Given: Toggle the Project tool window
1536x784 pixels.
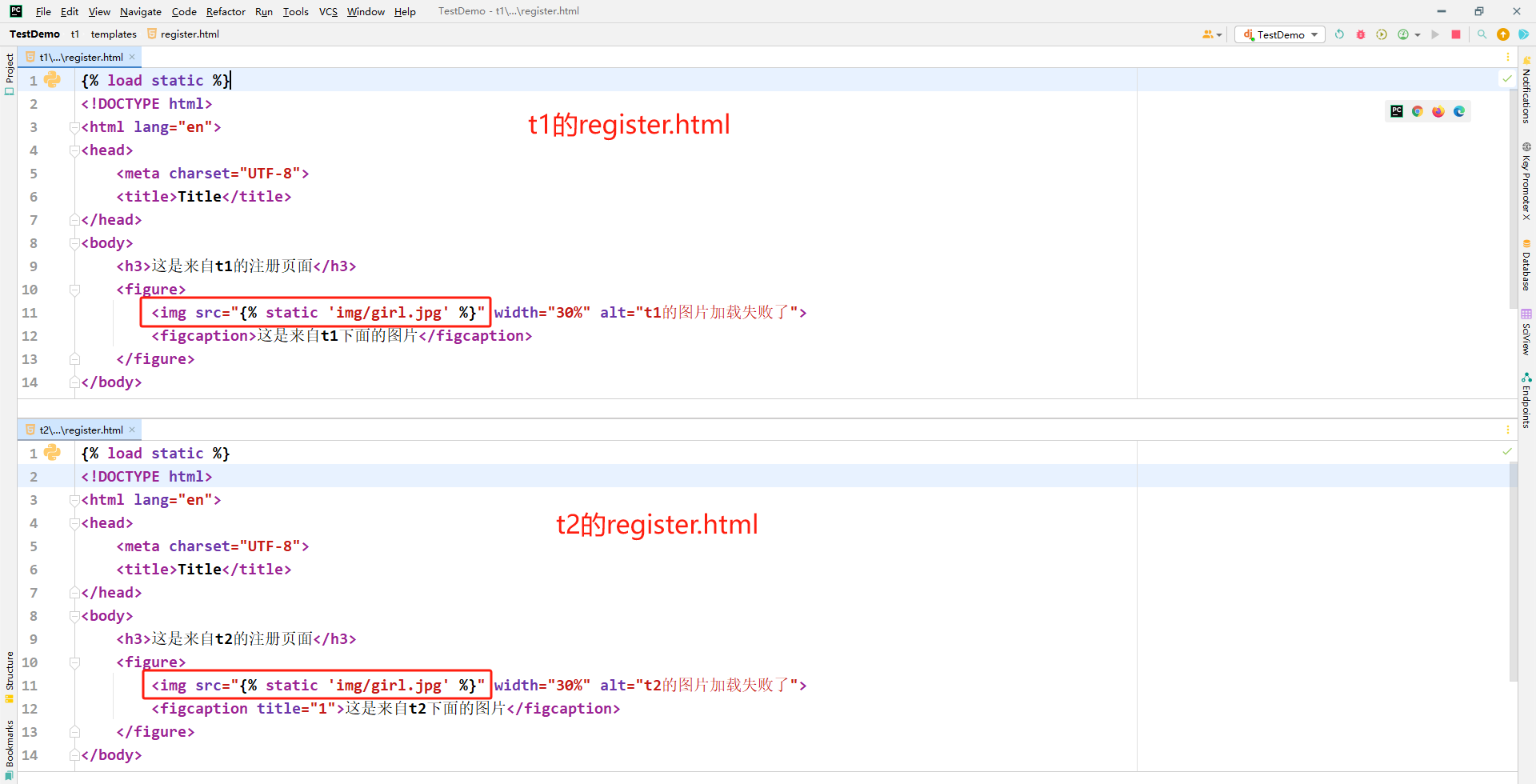Looking at the screenshot, I should point(9,74).
